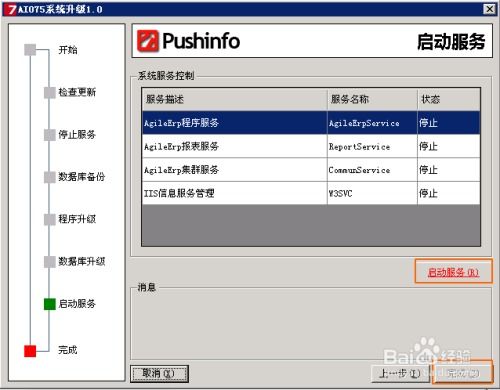Click the red square beside 完成 step
The height and width of the screenshot is (390, 500).
[30, 351]
